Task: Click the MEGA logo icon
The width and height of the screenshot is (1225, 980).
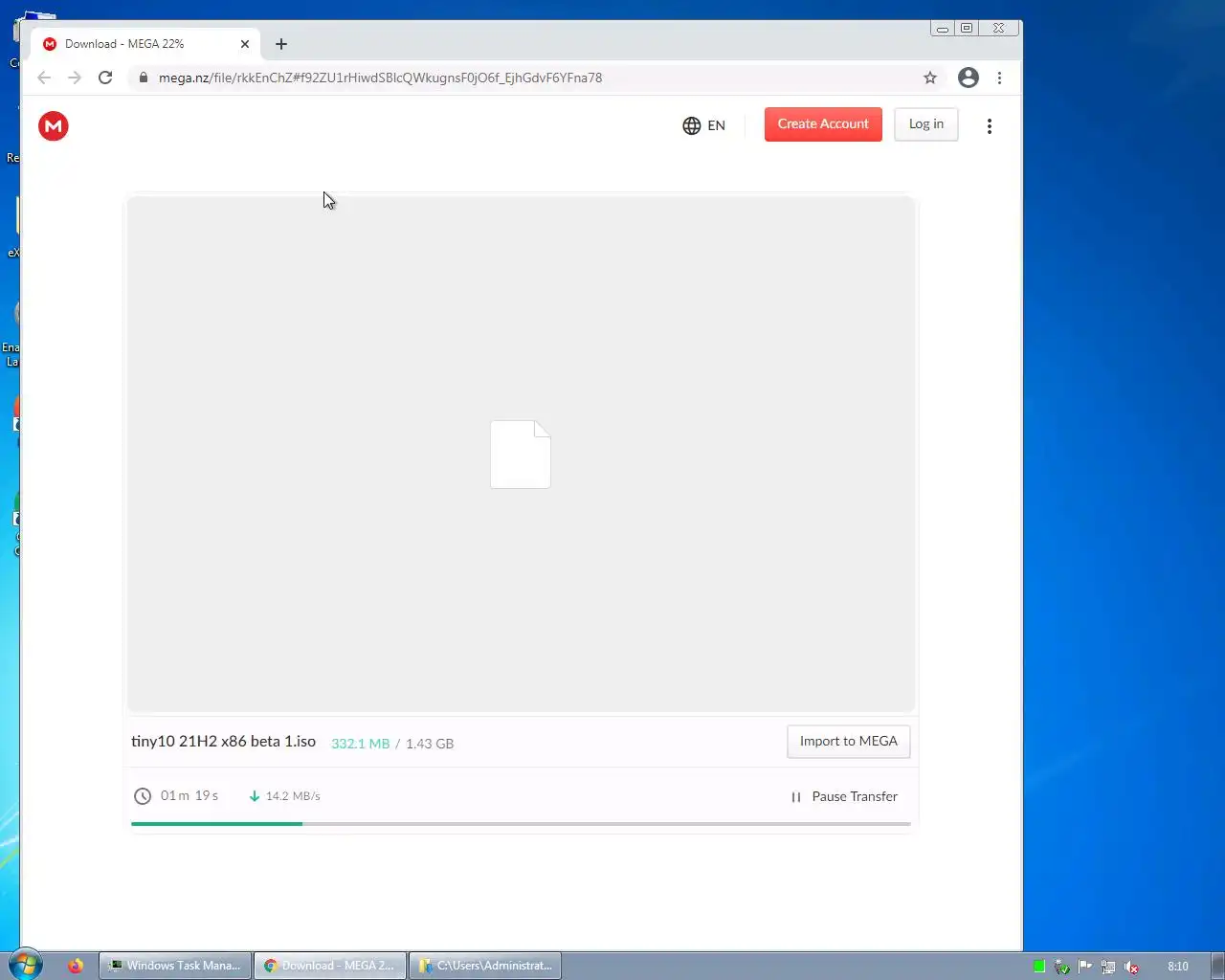Action: pyautogui.click(x=54, y=125)
